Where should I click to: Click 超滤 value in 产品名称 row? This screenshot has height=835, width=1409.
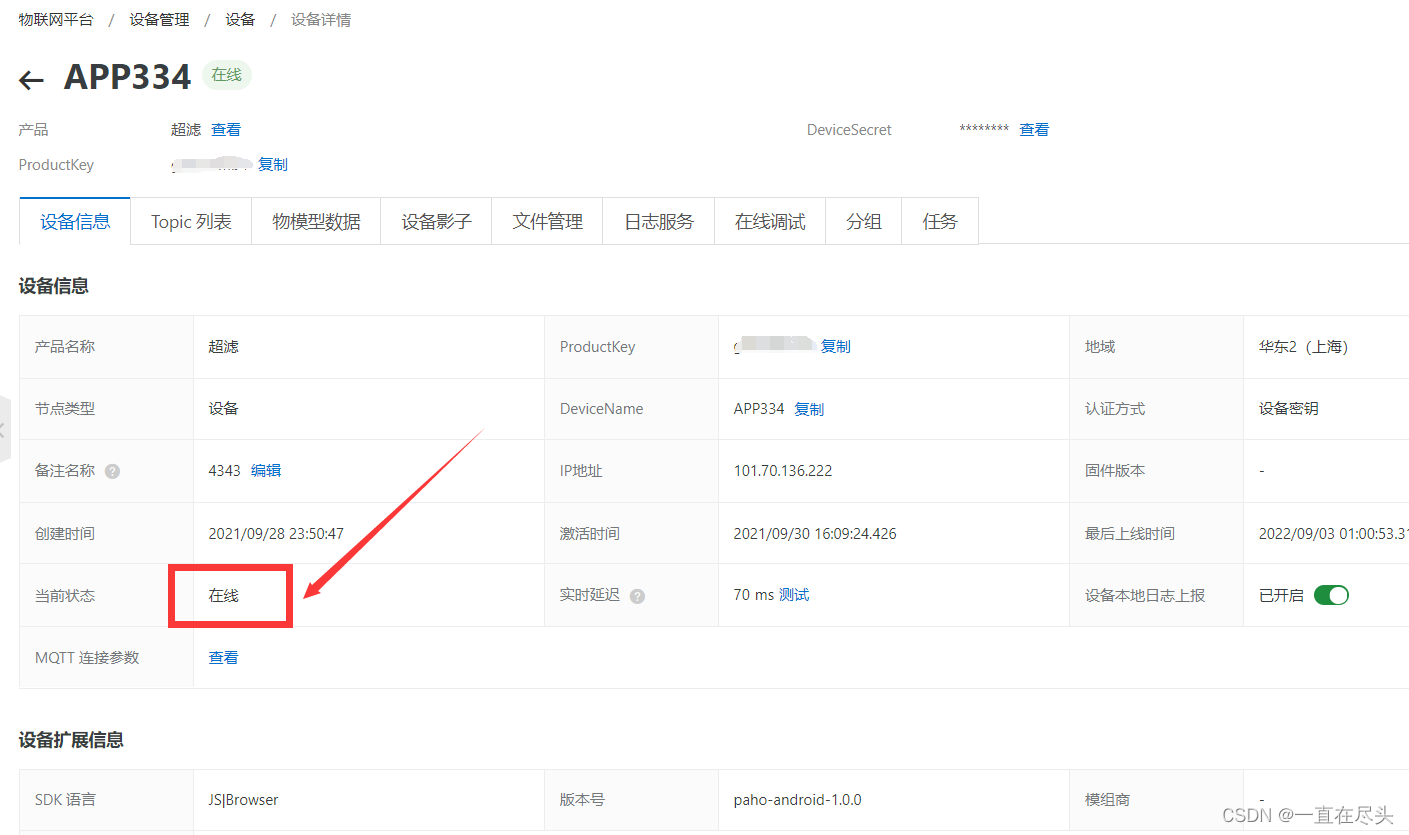[x=223, y=347]
